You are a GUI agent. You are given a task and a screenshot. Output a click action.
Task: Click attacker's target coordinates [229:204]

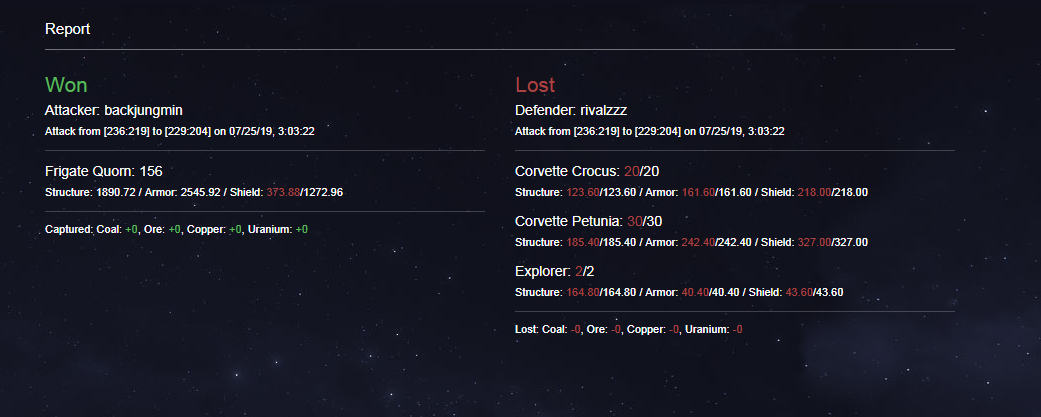188,131
